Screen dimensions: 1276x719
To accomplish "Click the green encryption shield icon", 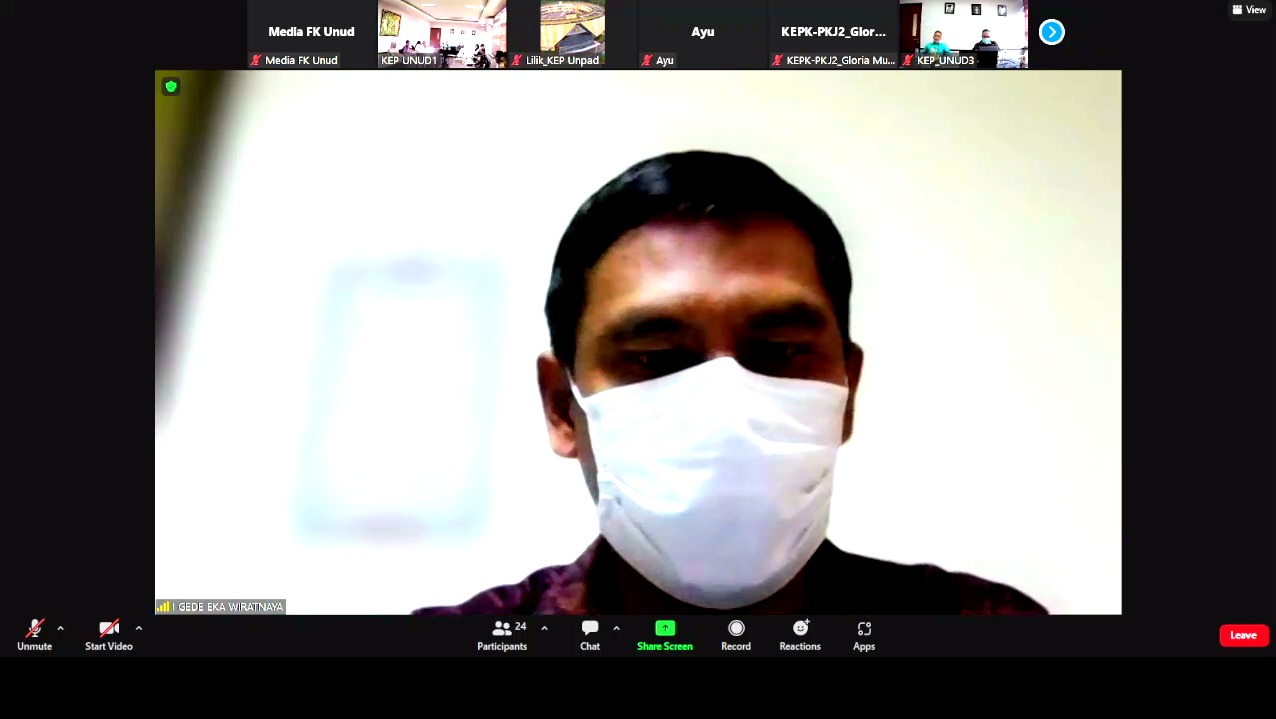I will click(171, 87).
